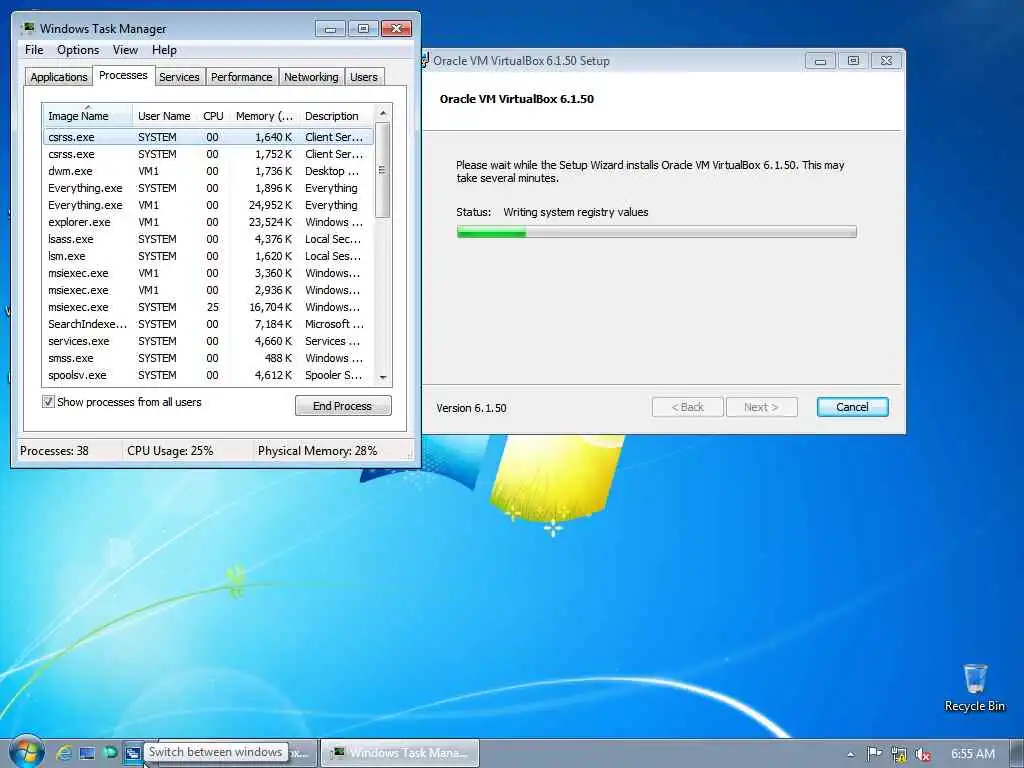Open the File menu
1024x768 pixels.
[x=34, y=50]
